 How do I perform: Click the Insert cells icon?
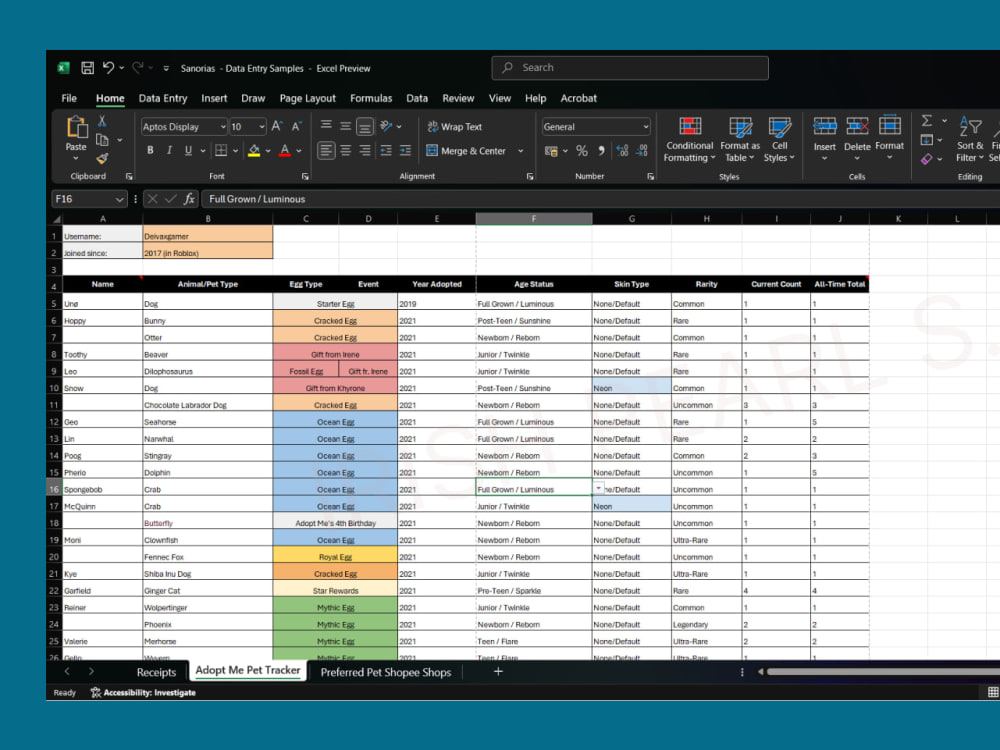pos(825,126)
